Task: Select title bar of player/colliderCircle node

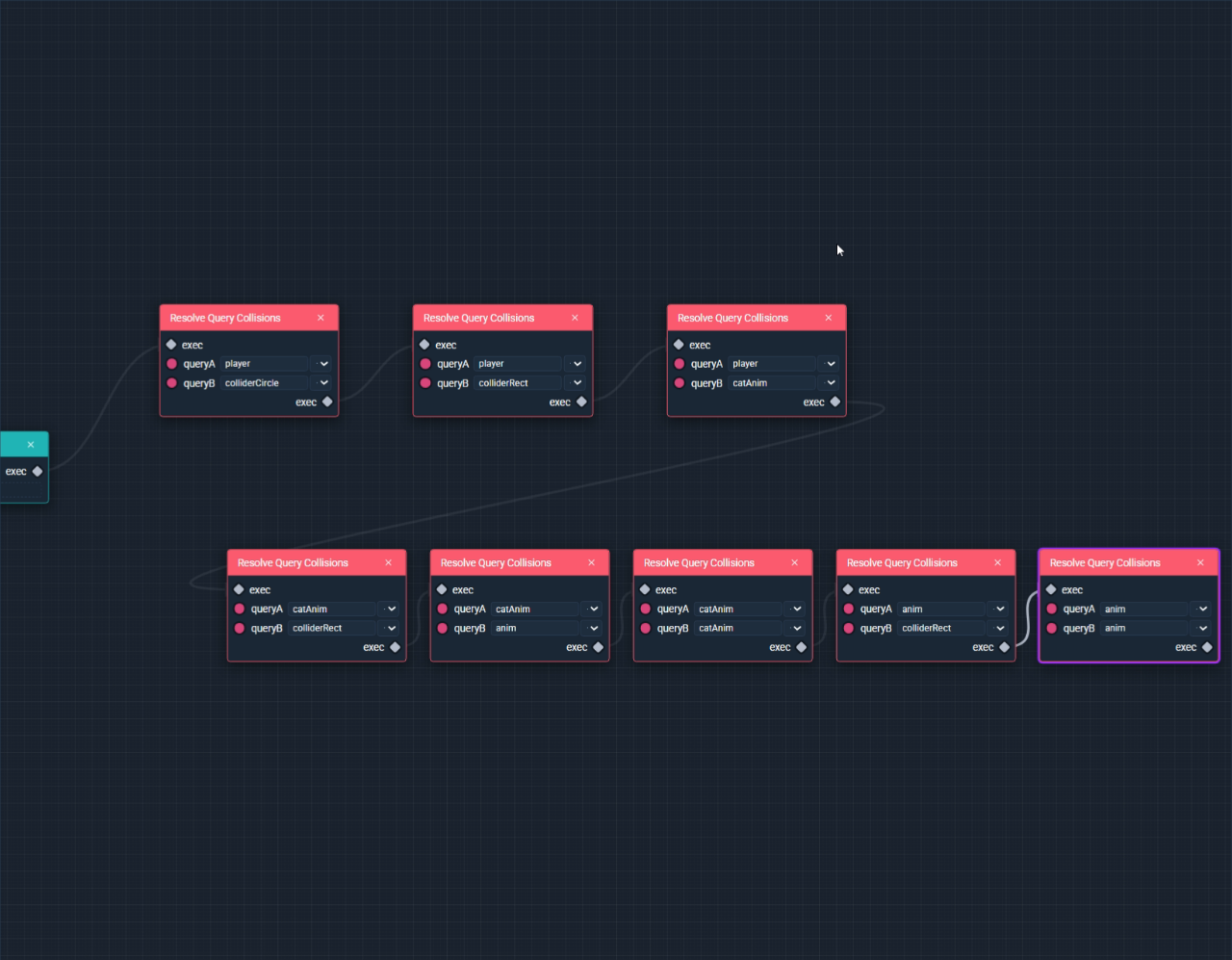Action: pos(249,318)
